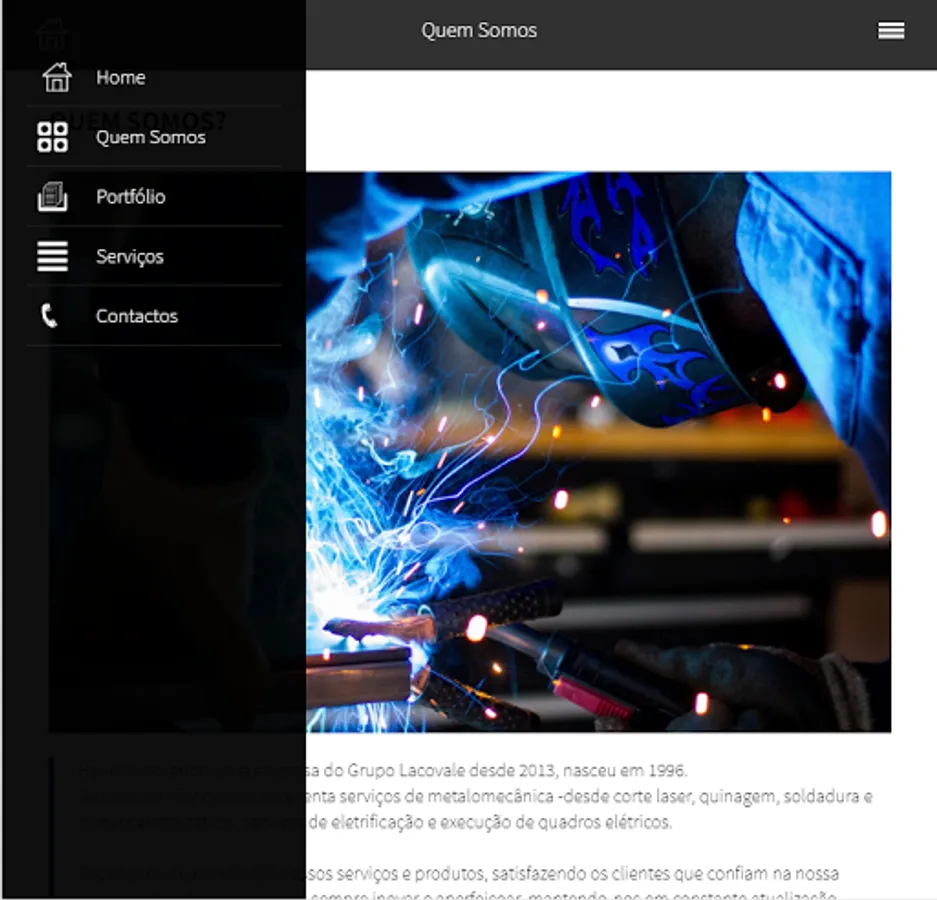
Task: Open the Home menu entry
Action: pyautogui.click(x=154, y=78)
